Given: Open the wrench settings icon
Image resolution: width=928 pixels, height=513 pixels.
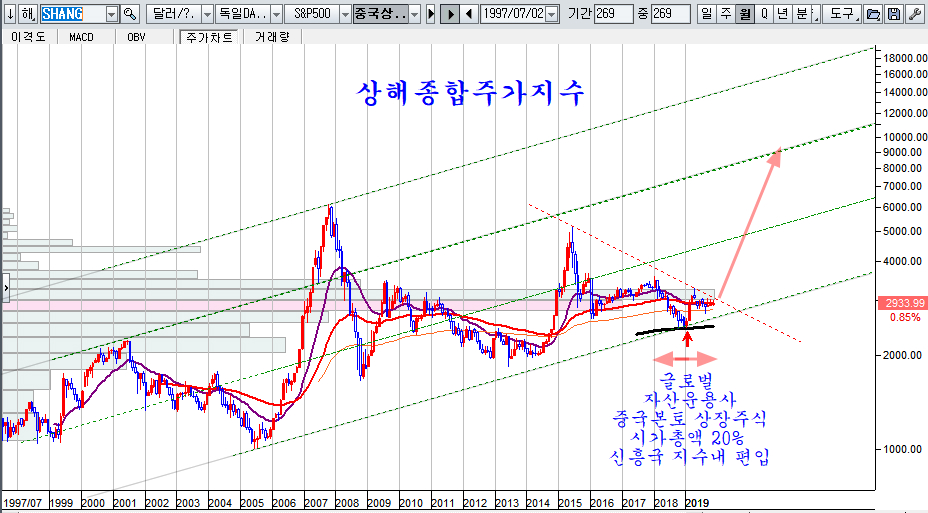Looking at the screenshot, I should (x=915, y=14).
